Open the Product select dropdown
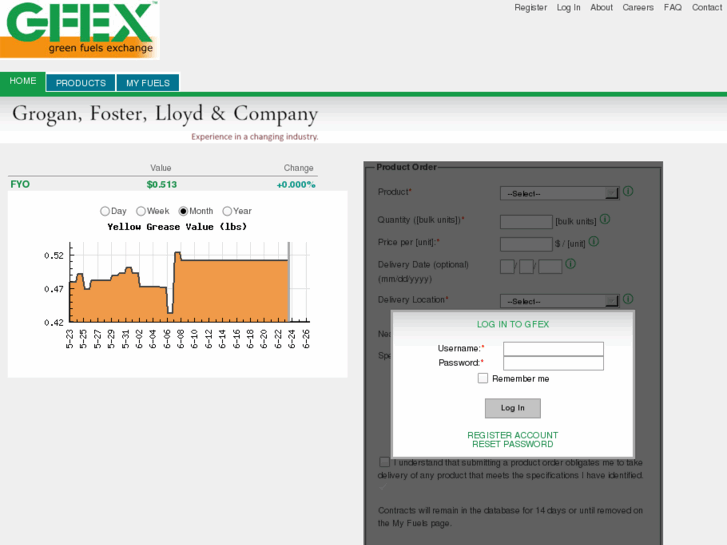 [559, 193]
